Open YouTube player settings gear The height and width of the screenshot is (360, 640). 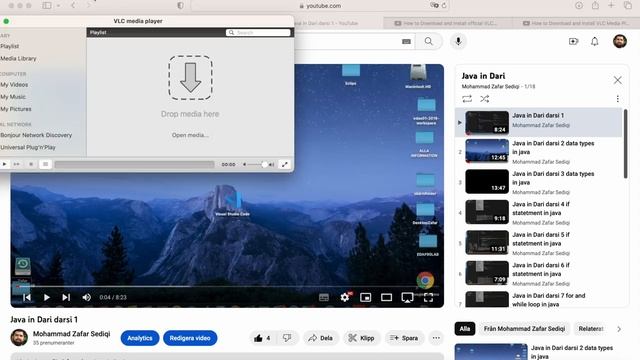coord(345,297)
